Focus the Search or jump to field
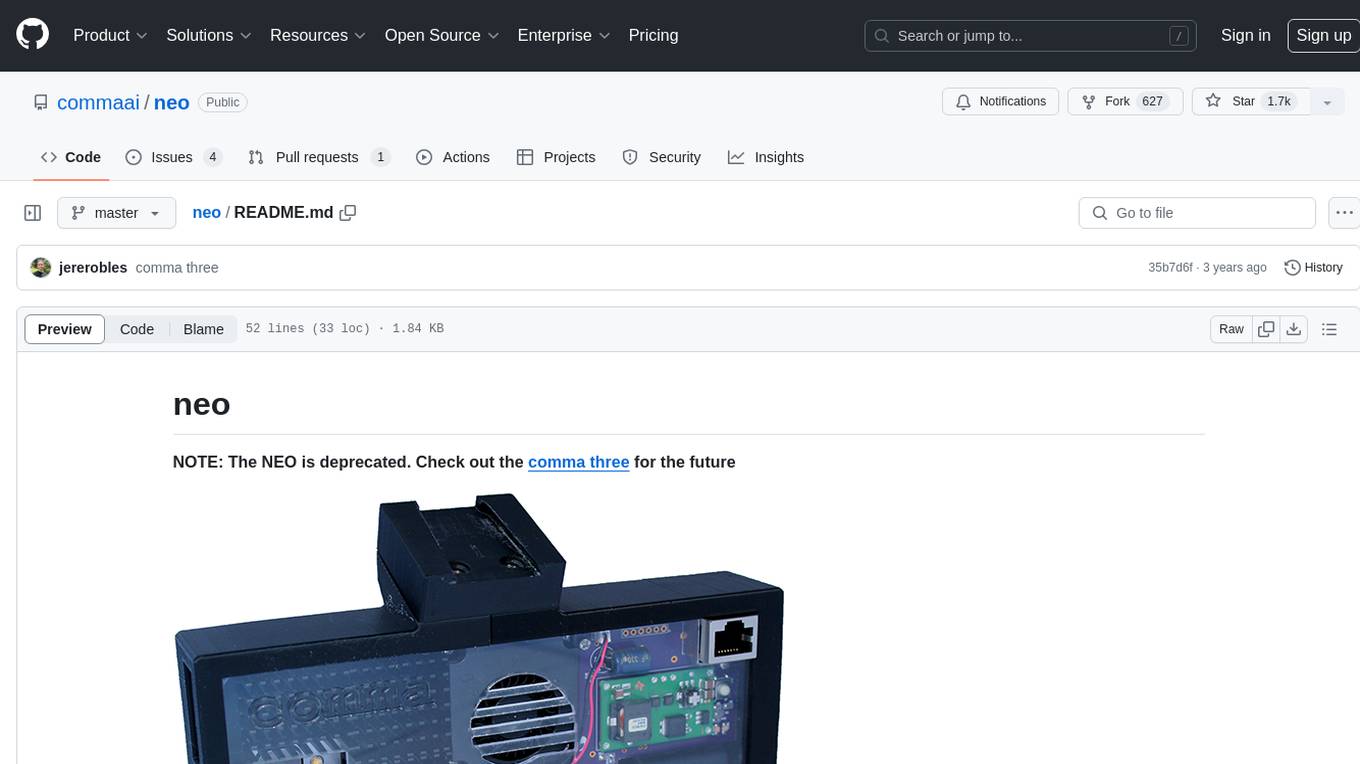Screen dimensions: 1360x764 (1031, 35)
